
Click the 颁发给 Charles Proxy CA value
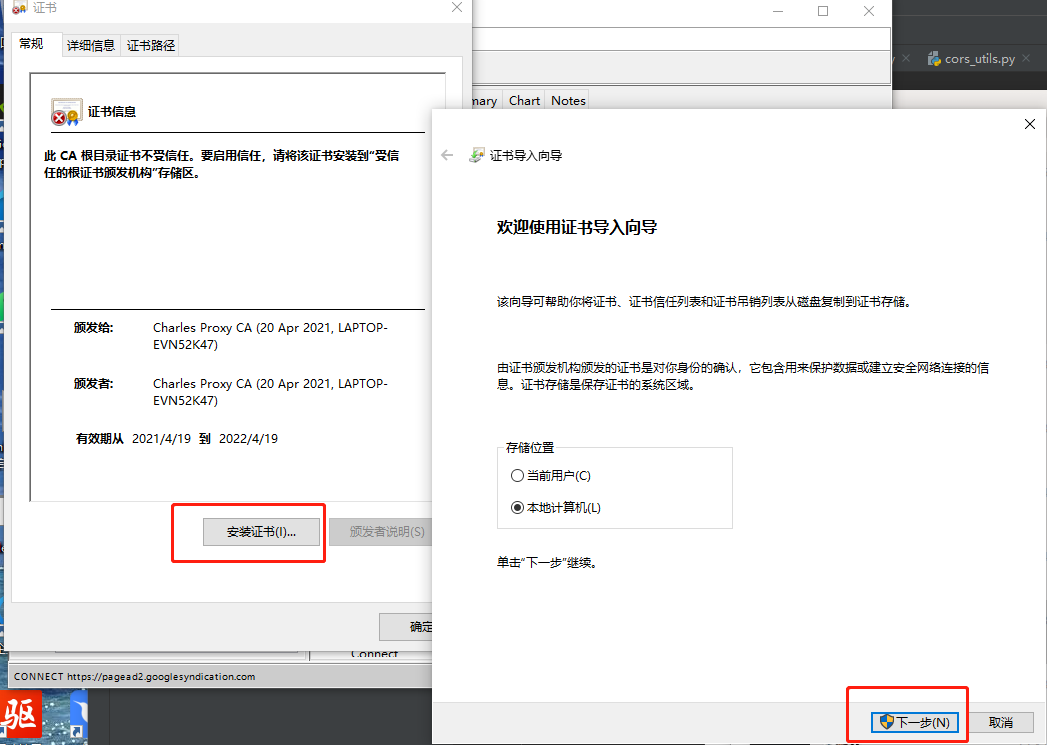(x=270, y=336)
